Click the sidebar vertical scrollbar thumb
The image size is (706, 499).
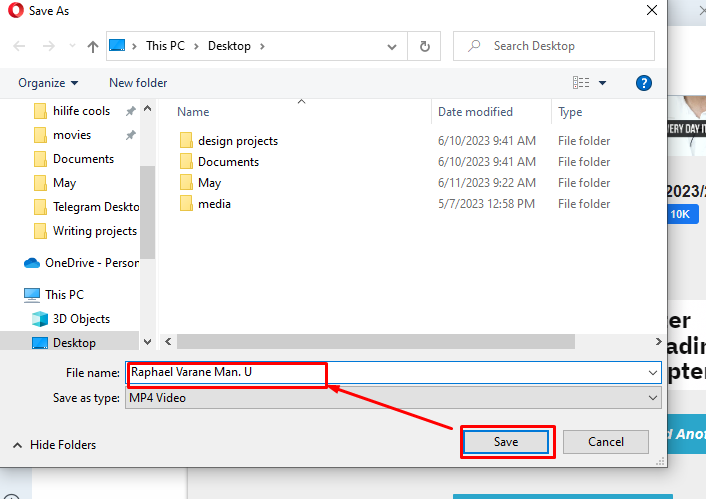coord(147,212)
